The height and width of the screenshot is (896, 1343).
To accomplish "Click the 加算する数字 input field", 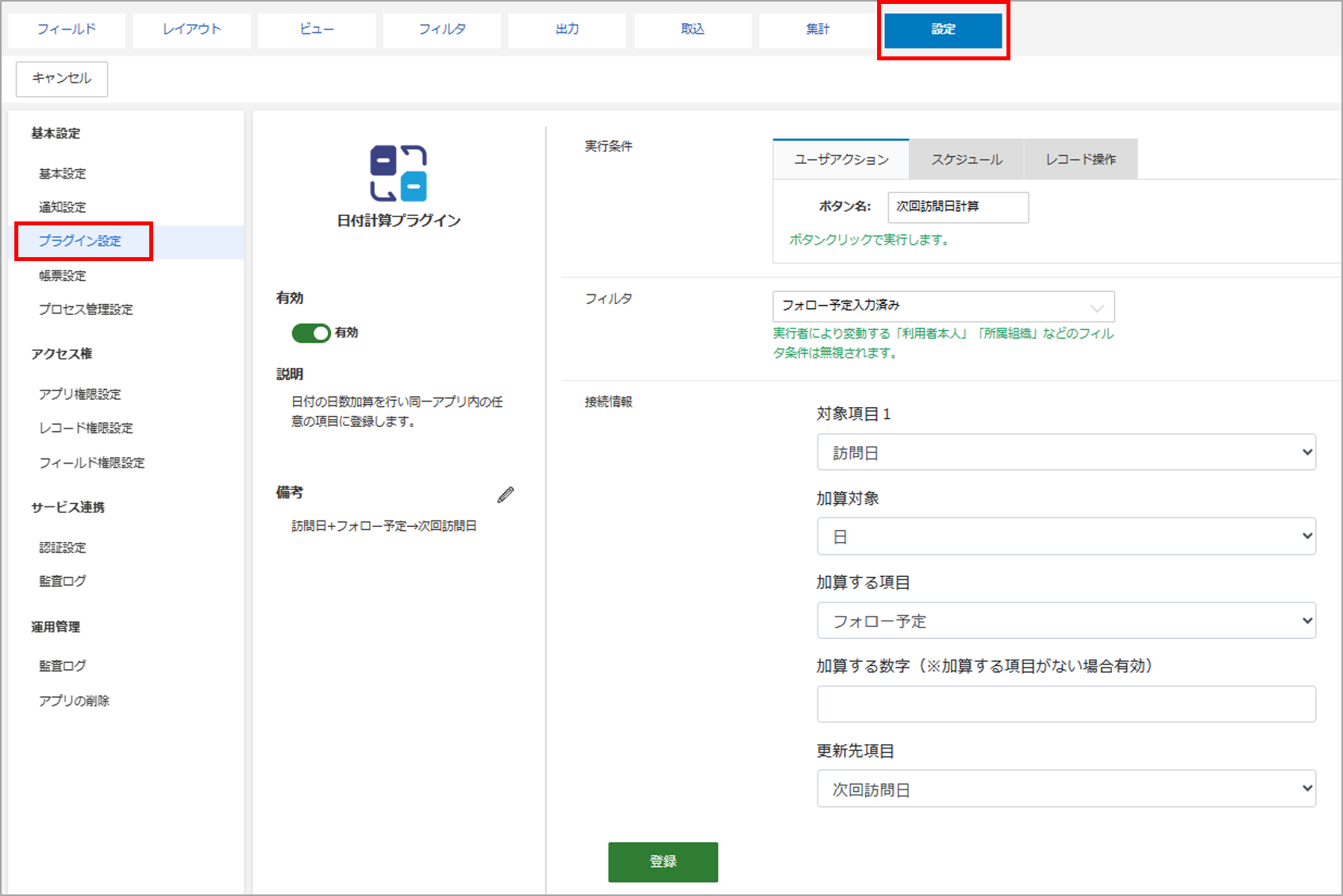I will (x=1066, y=704).
